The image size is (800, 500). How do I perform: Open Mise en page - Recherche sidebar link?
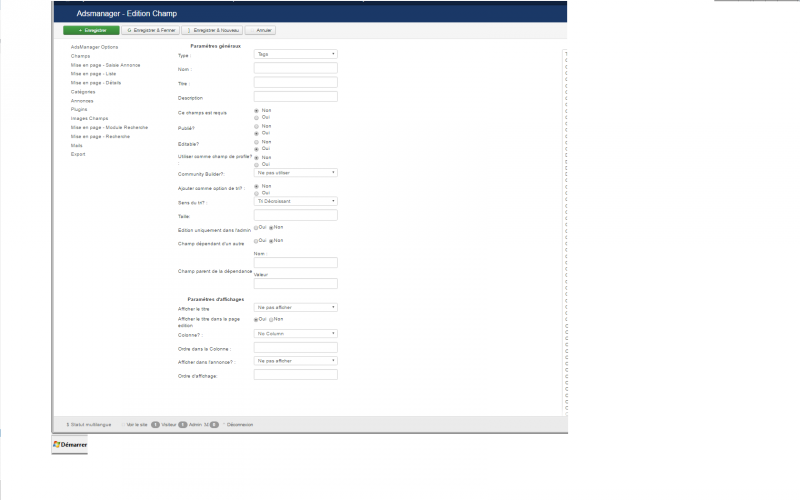tap(100, 137)
